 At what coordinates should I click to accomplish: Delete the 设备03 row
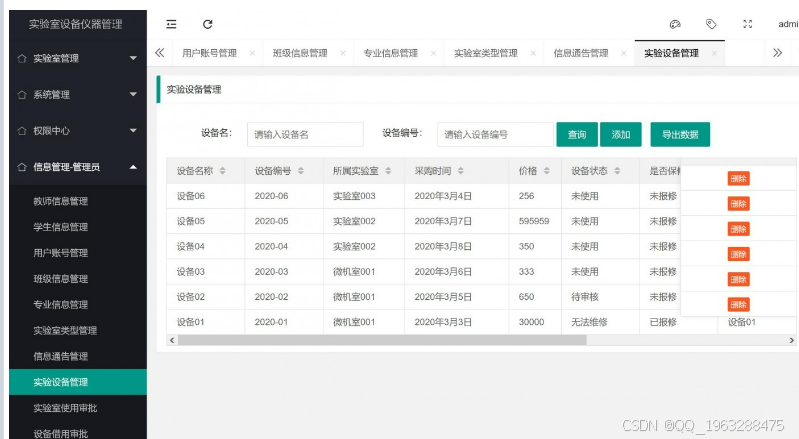tap(738, 254)
